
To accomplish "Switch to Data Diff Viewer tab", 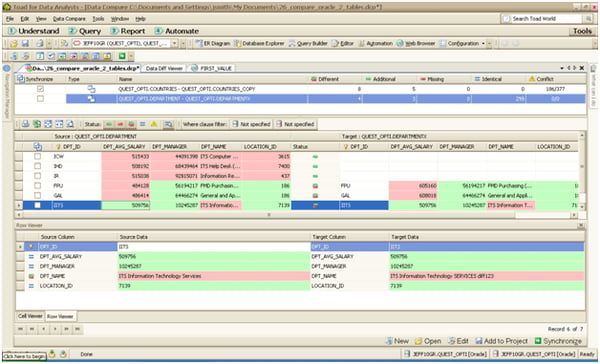I will point(164,68).
